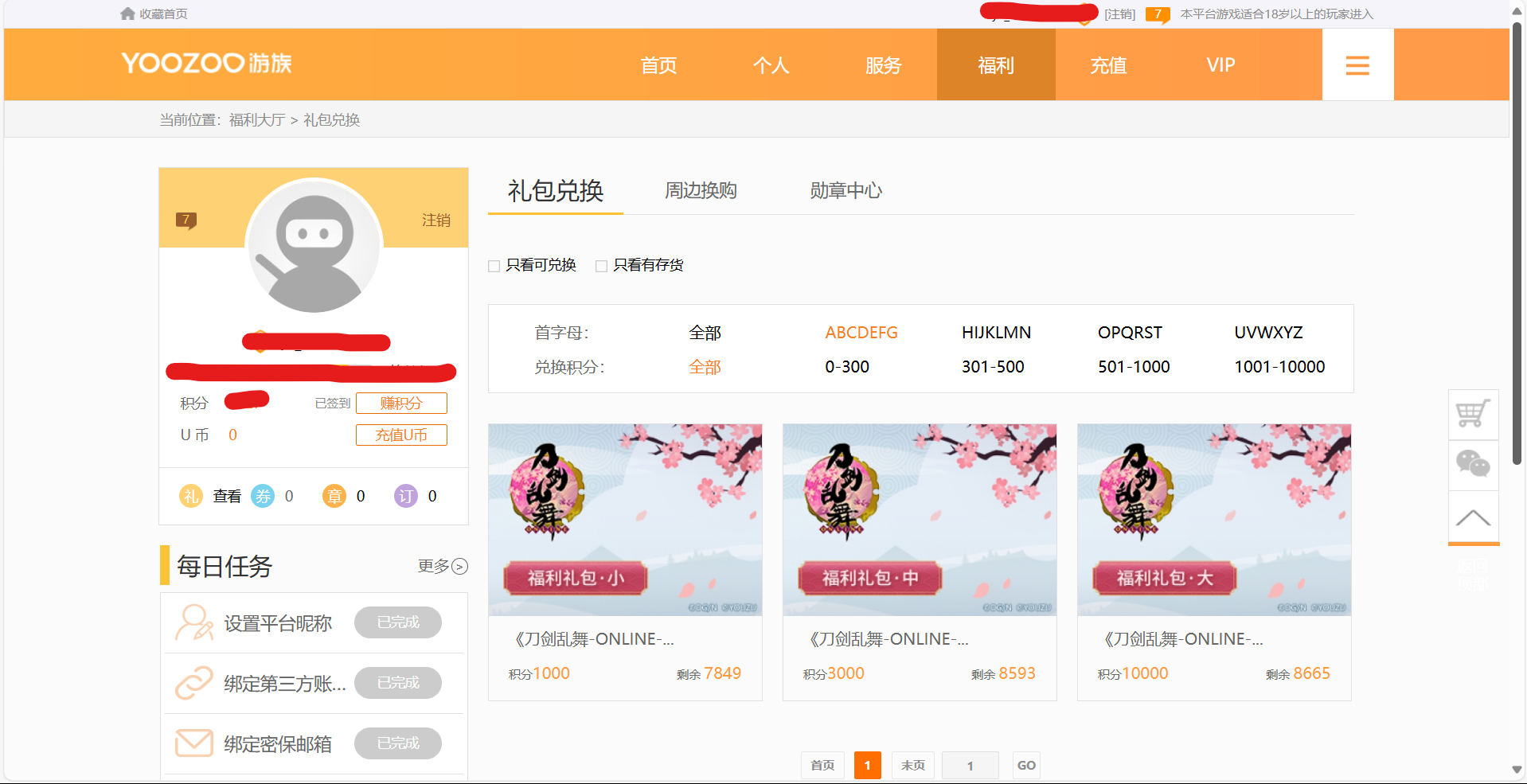Click the 礼 gift icon in profile

[191, 496]
